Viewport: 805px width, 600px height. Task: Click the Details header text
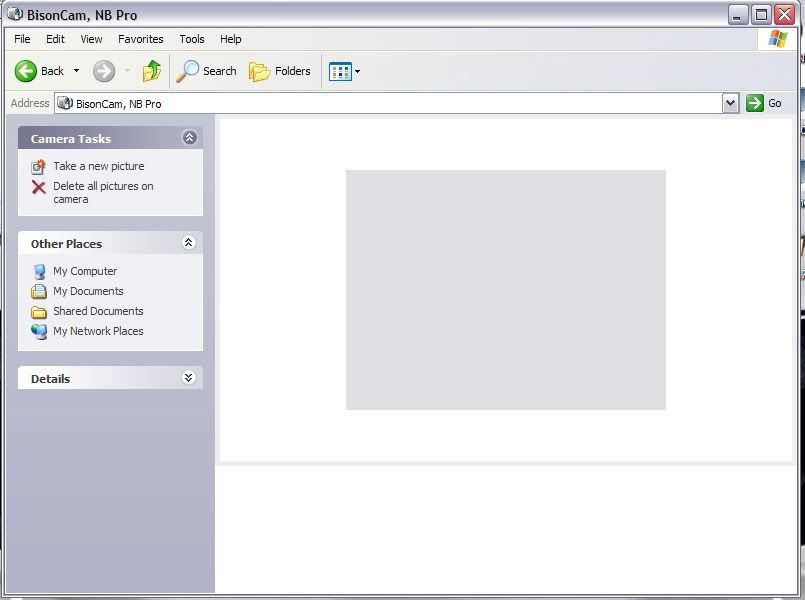click(x=50, y=379)
